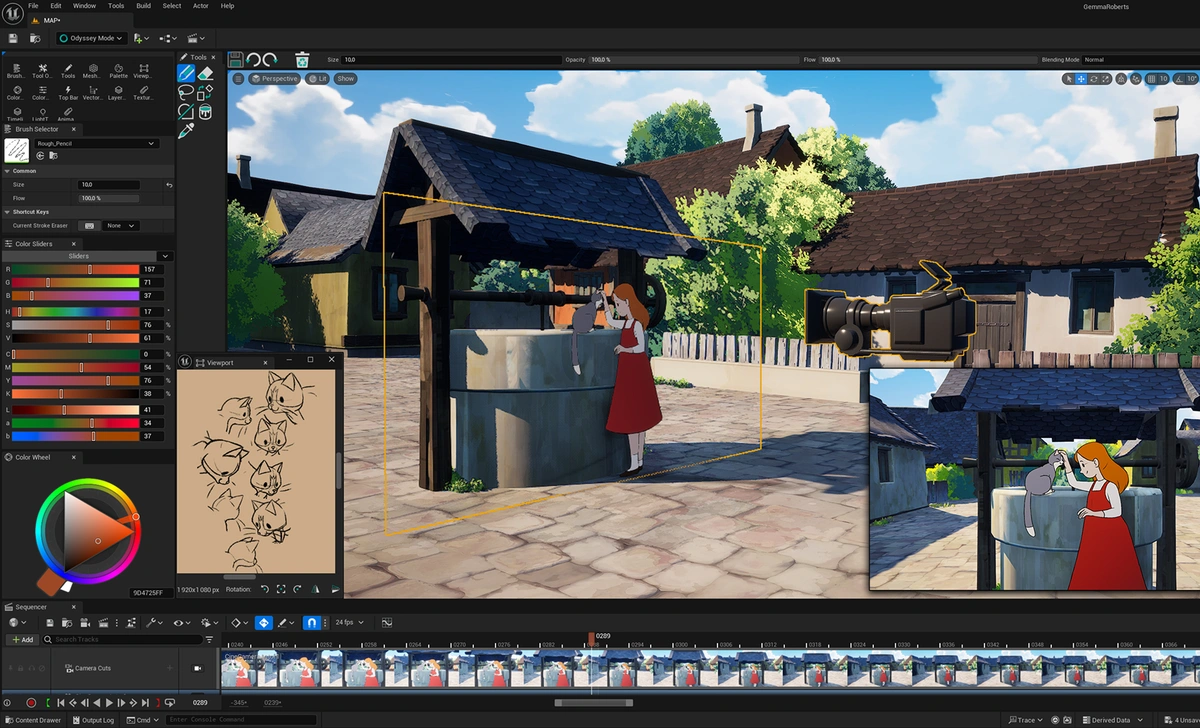The image size is (1200, 728).
Task: Toggle the magnet snapping button in Sequencer
Action: click(x=311, y=622)
